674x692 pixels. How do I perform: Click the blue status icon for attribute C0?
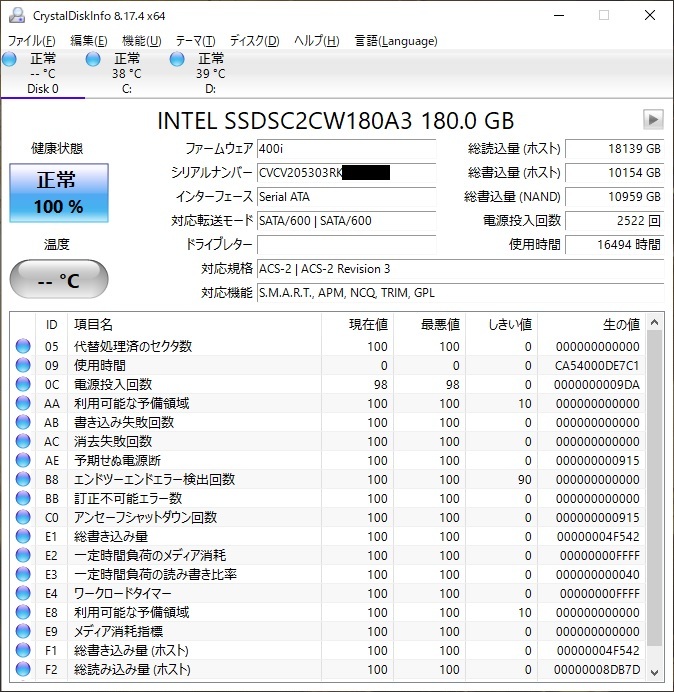pyautogui.click(x=23, y=517)
